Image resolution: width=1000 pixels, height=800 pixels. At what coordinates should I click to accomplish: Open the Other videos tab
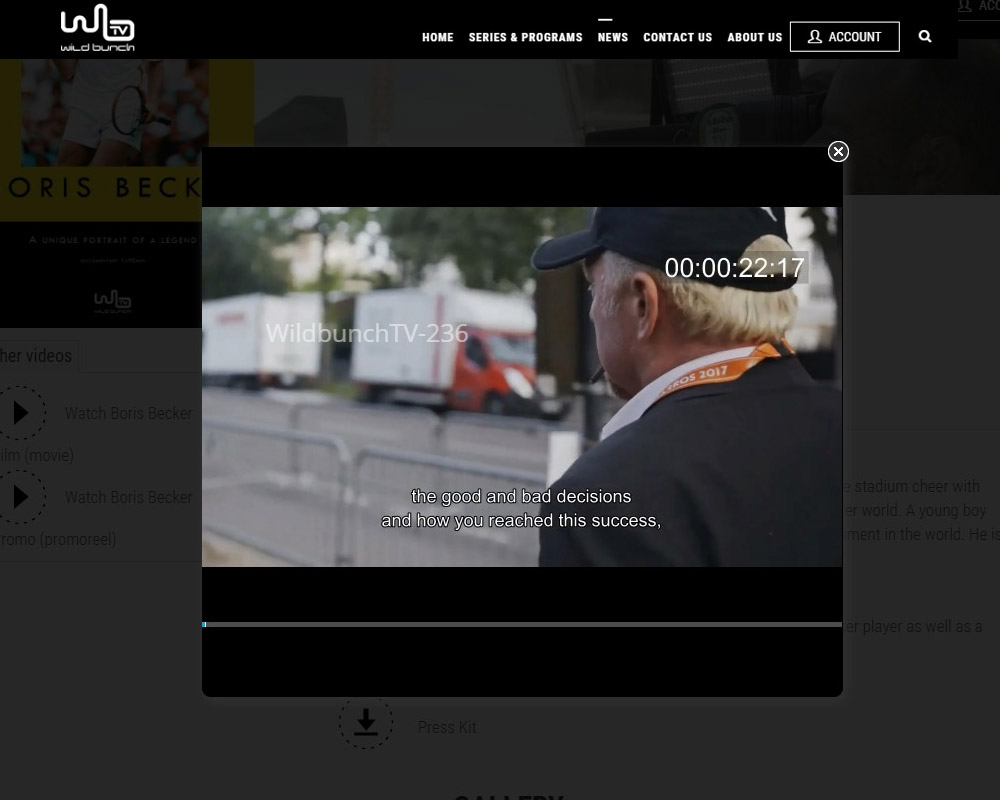click(x=37, y=355)
